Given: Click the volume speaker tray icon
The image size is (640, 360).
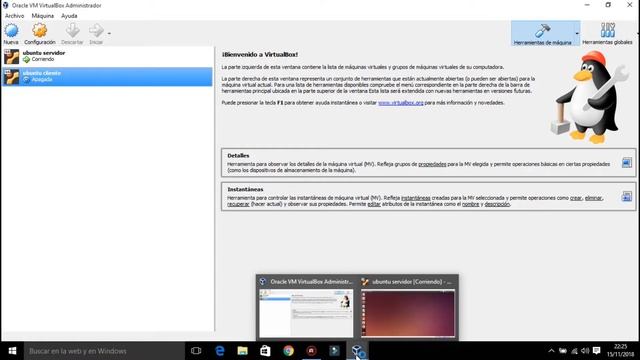Looking at the screenshot, I should 585,351.
